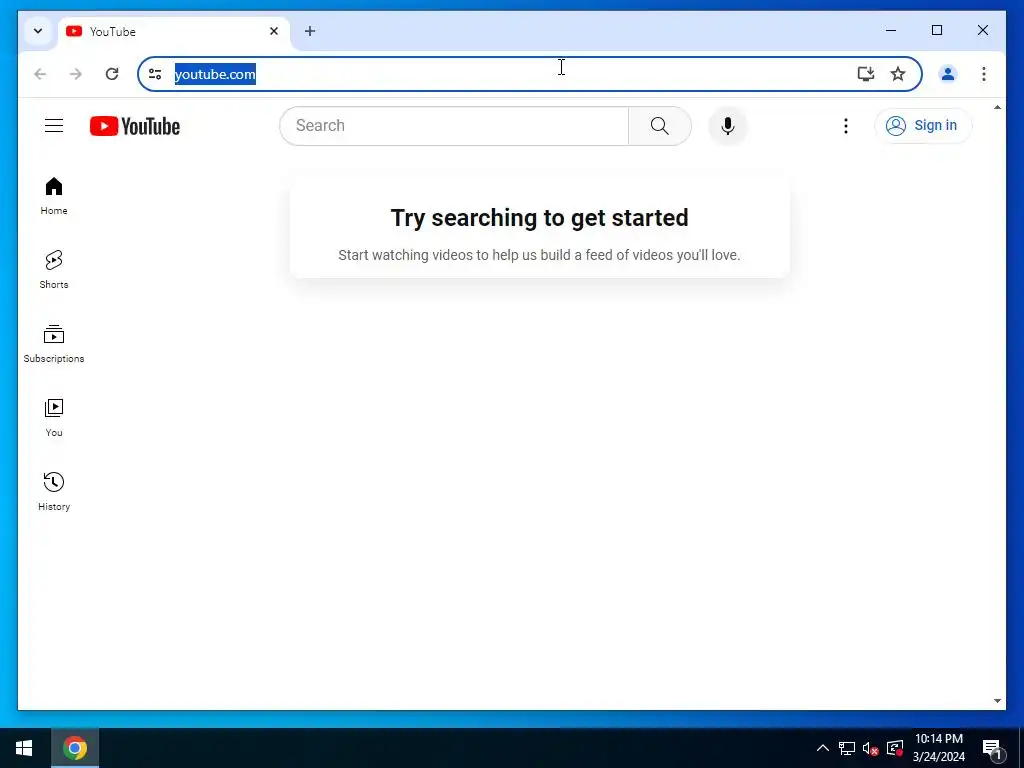Screen dimensions: 1024x768
Task: Focus the YouTube Search field
Action: click(x=454, y=125)
